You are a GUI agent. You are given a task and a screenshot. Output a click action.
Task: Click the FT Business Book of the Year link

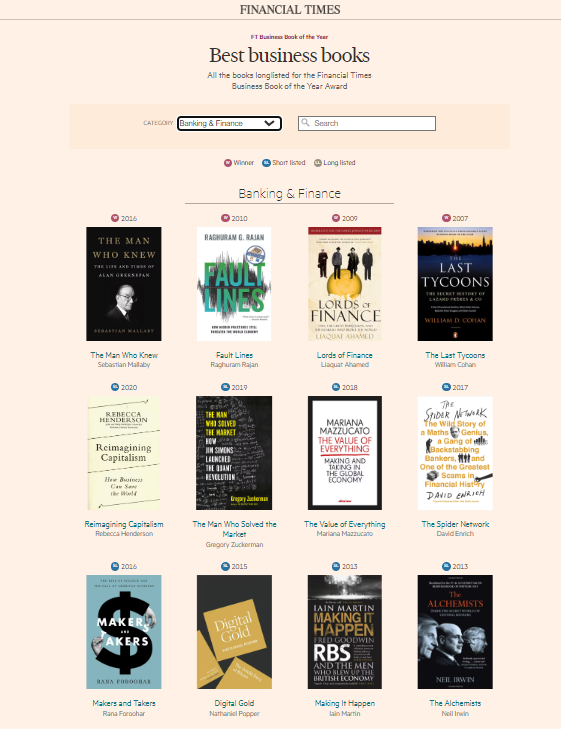289,37
